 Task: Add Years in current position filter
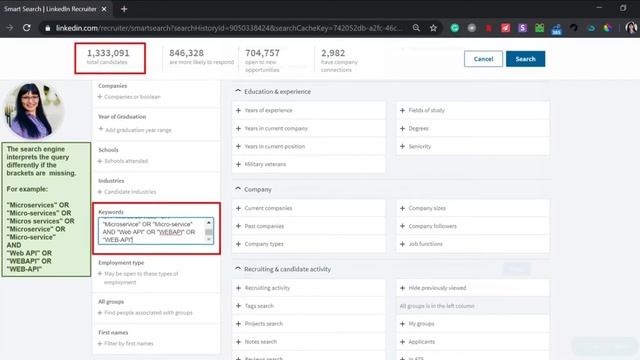(x=309, y=146)
